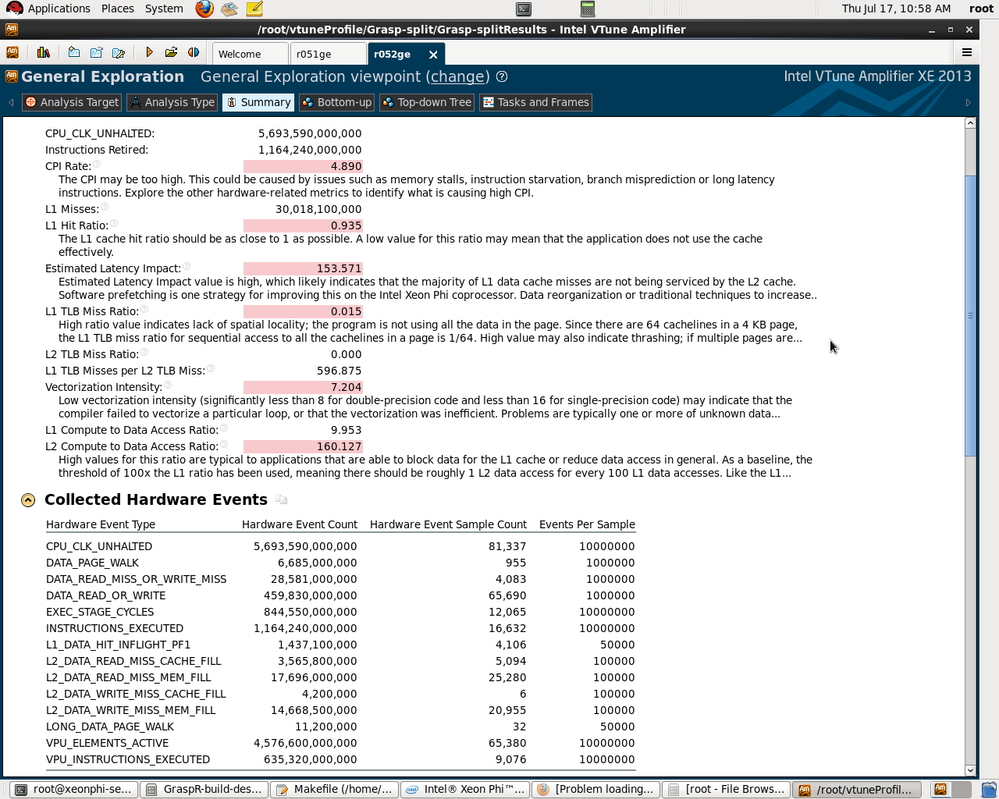Image resolution: width=999 pixels, height=799 pixels.
Task: Switch to Makefile editor taskbar window
Action: [334, 789]
